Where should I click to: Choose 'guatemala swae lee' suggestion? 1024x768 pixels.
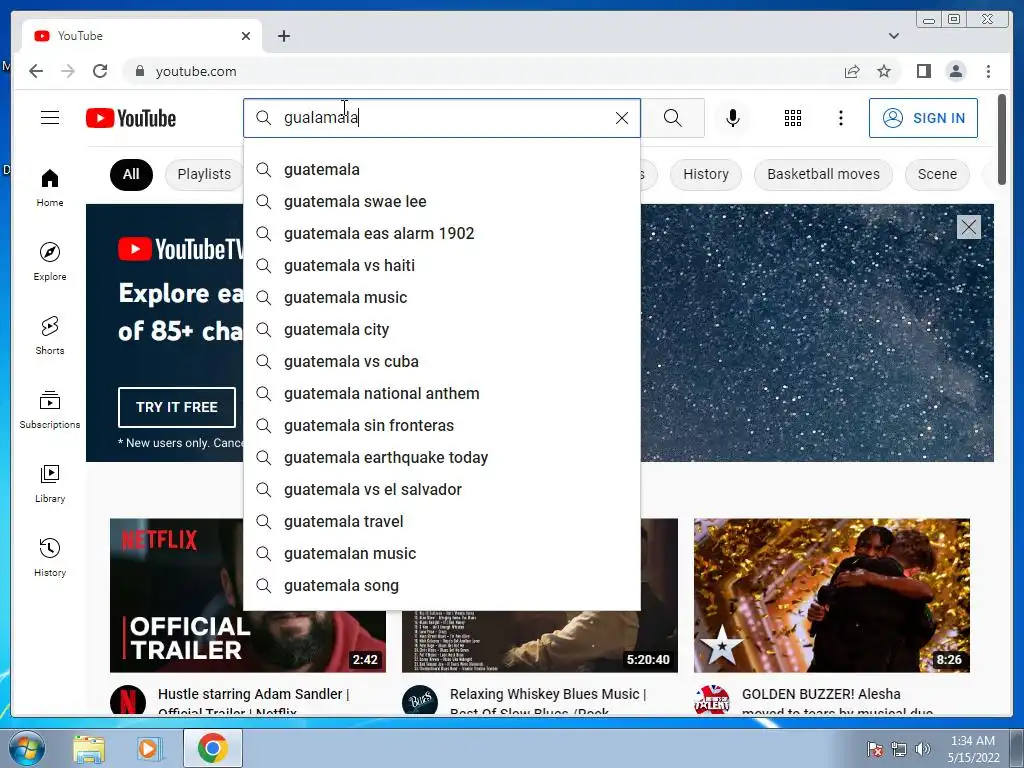tap(442, 202)
